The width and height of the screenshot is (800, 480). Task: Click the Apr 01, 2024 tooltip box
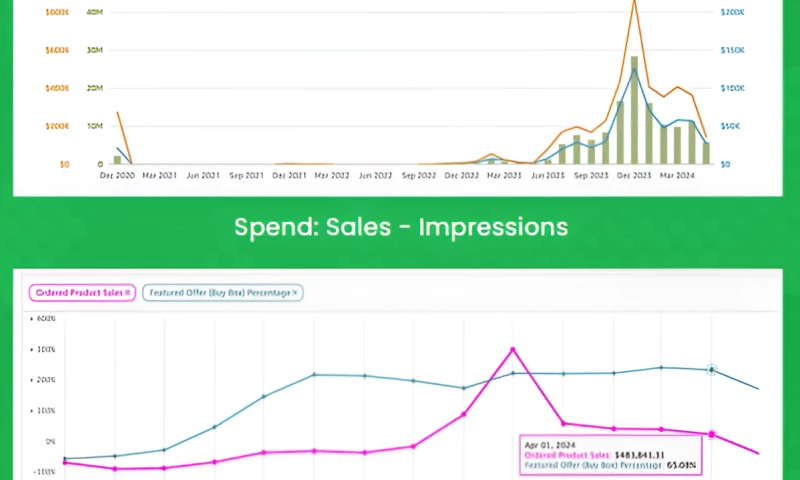[x=610, y=453]
